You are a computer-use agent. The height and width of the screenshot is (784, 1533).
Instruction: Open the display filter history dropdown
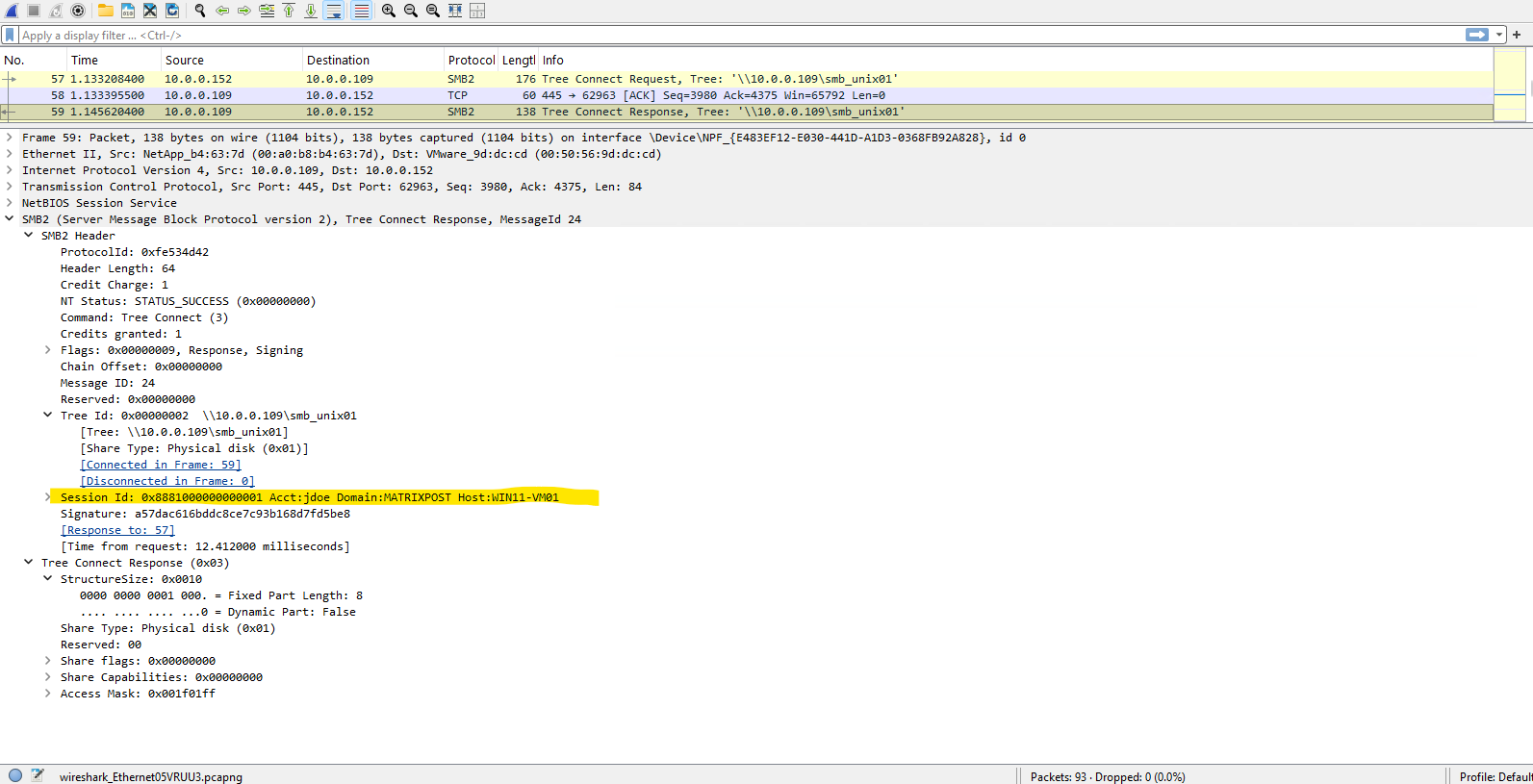click(x=1499, y=35)
